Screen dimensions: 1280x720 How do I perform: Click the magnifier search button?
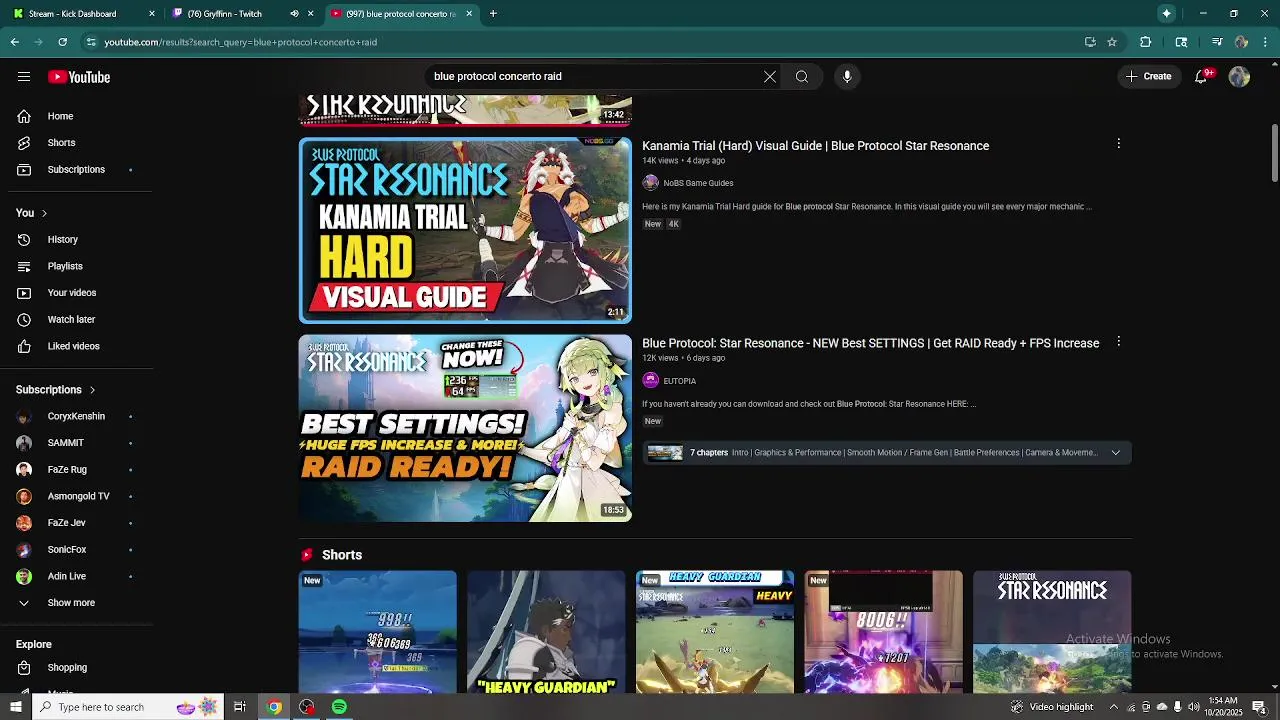point(802,76)
